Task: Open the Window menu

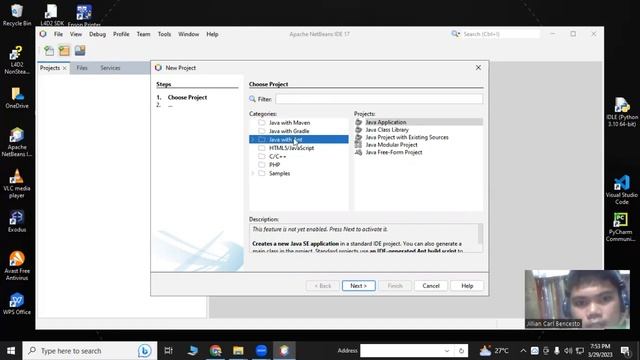Action: tap(189, 34)
